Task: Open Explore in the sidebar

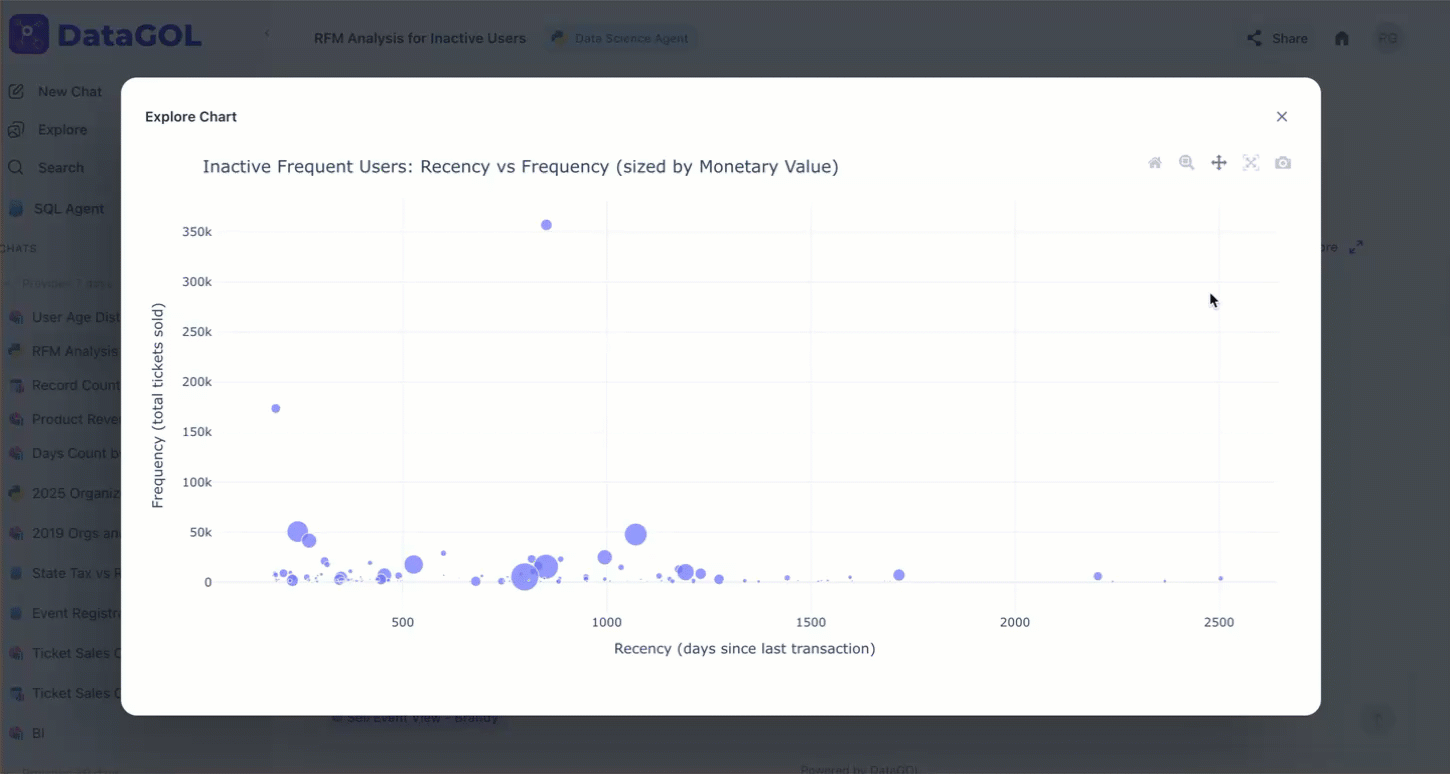Action: point(62,130)
